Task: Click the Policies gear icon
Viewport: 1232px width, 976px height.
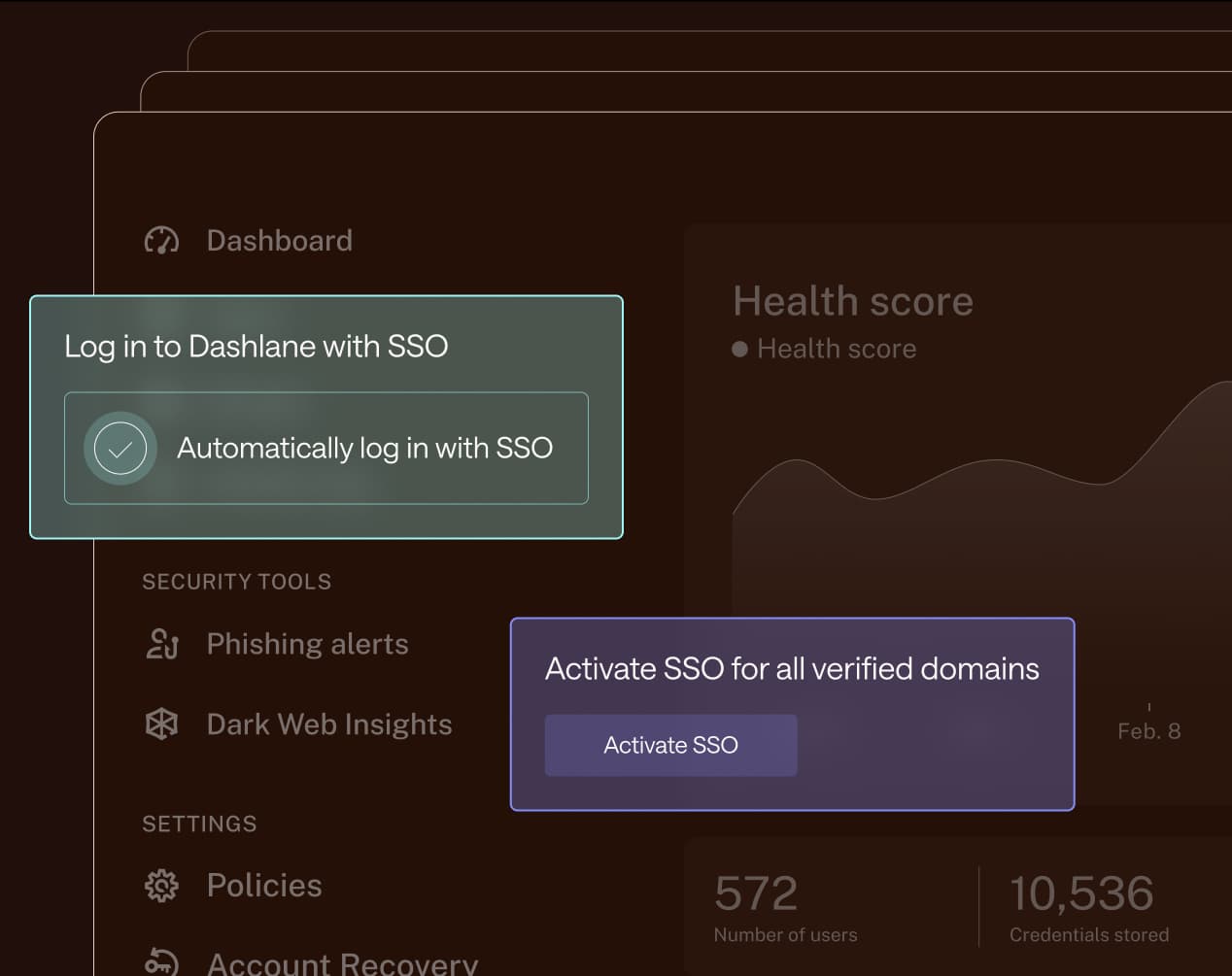Action: [161, 886]
